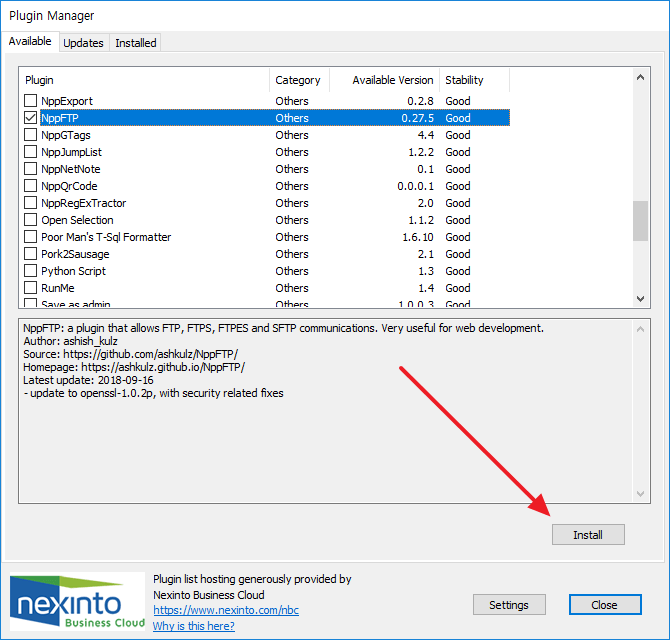Click description pane scroll down arrow
670x640 pixels.
pyautogui.click(x=640, y=493)
